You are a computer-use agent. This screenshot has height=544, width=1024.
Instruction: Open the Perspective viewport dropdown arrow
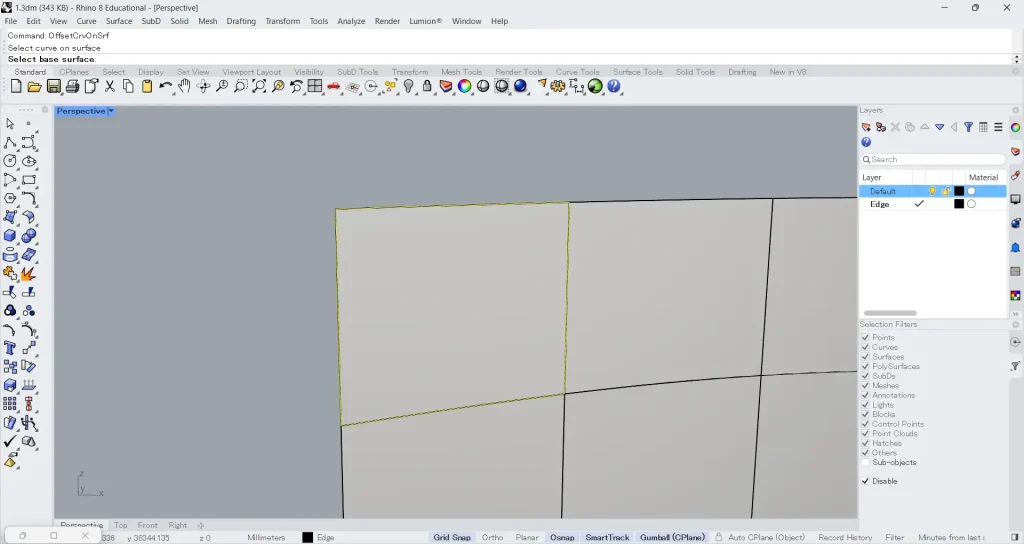(x=111, y=111)
